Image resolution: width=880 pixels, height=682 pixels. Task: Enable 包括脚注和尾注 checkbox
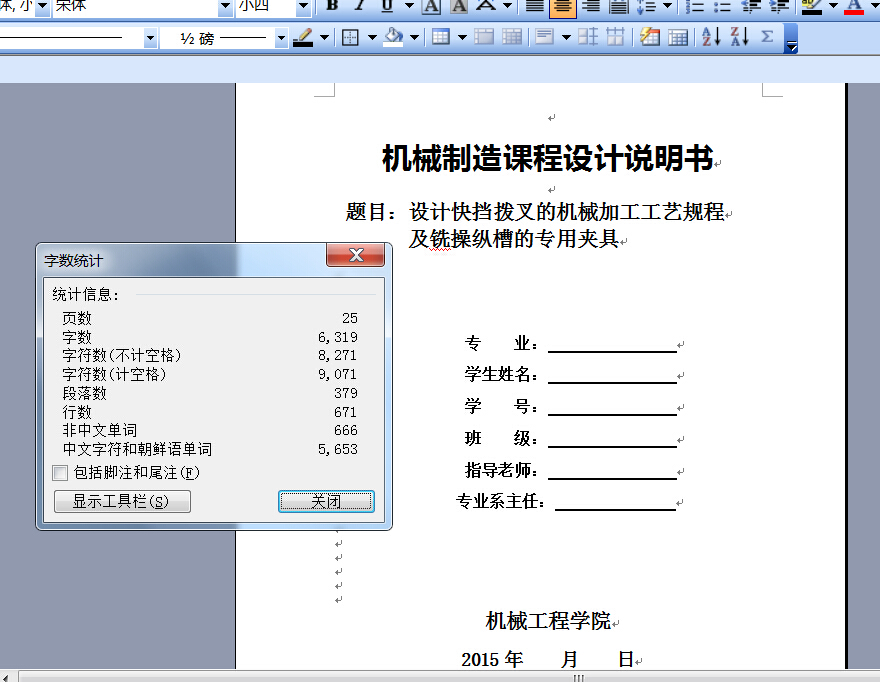tap(60, 473)
